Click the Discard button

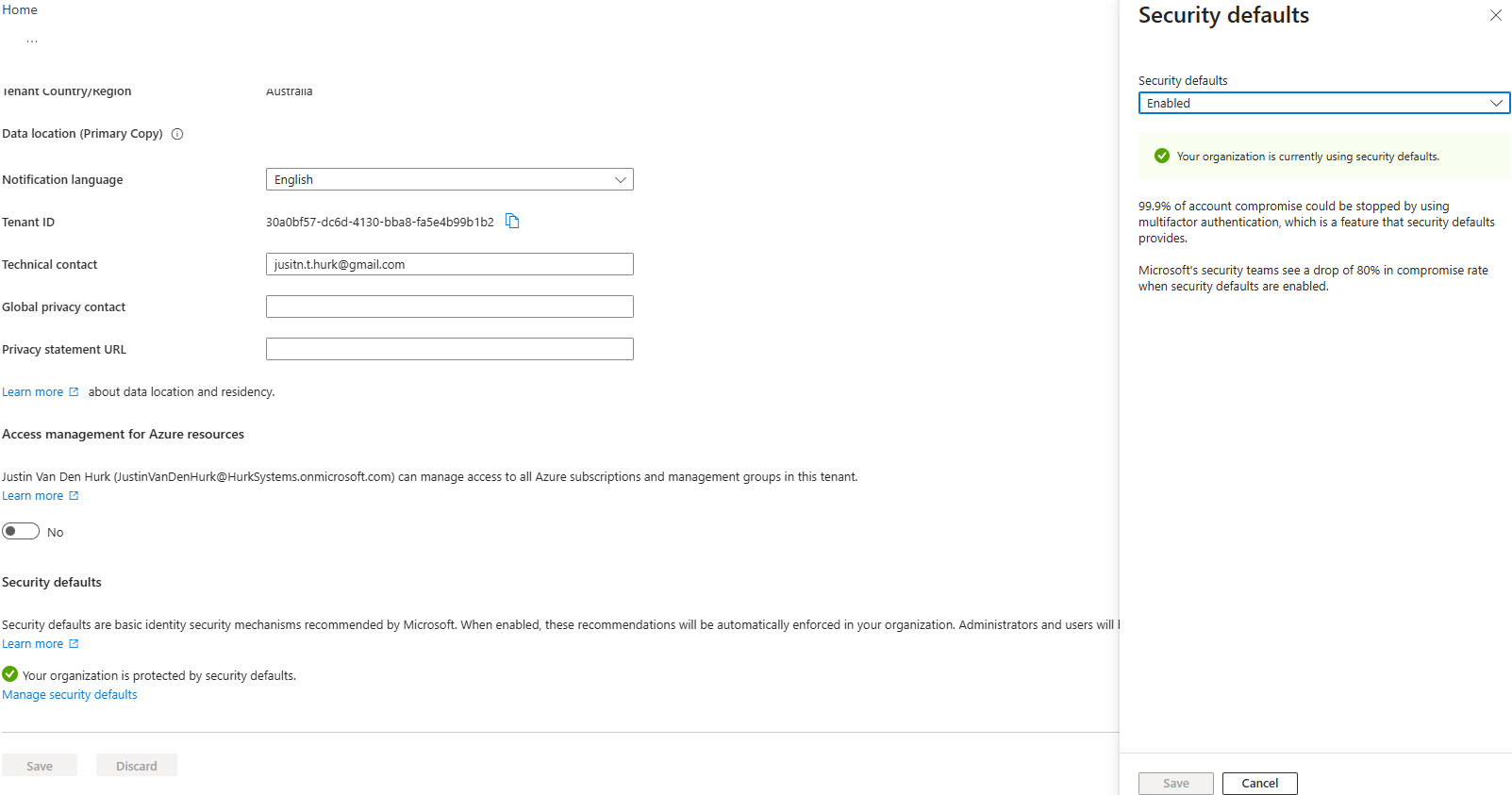point(137,766)
